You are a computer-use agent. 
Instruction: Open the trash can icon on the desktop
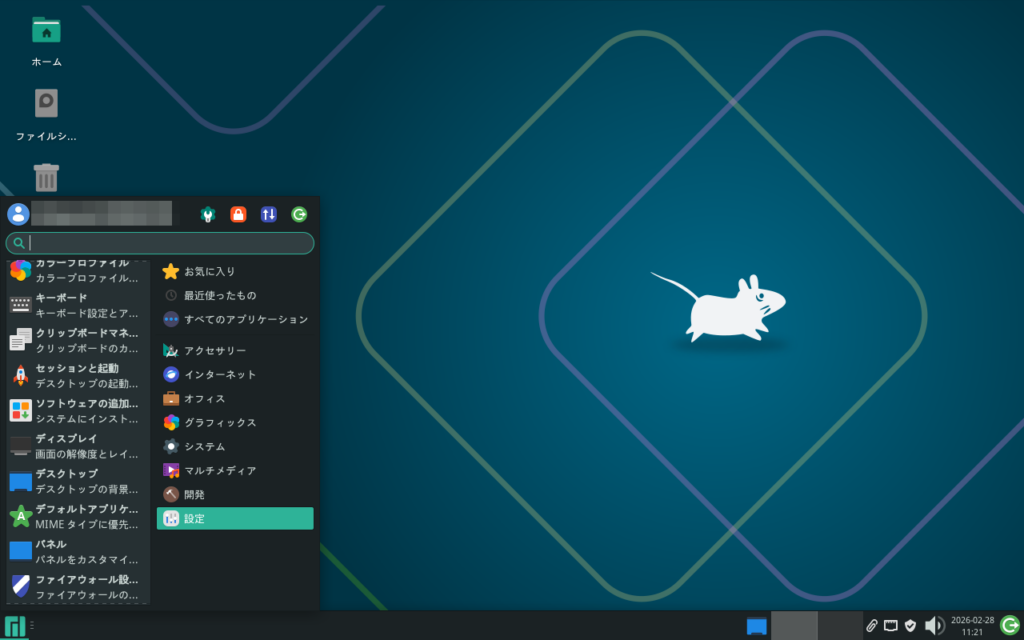[x=46, y=178]
